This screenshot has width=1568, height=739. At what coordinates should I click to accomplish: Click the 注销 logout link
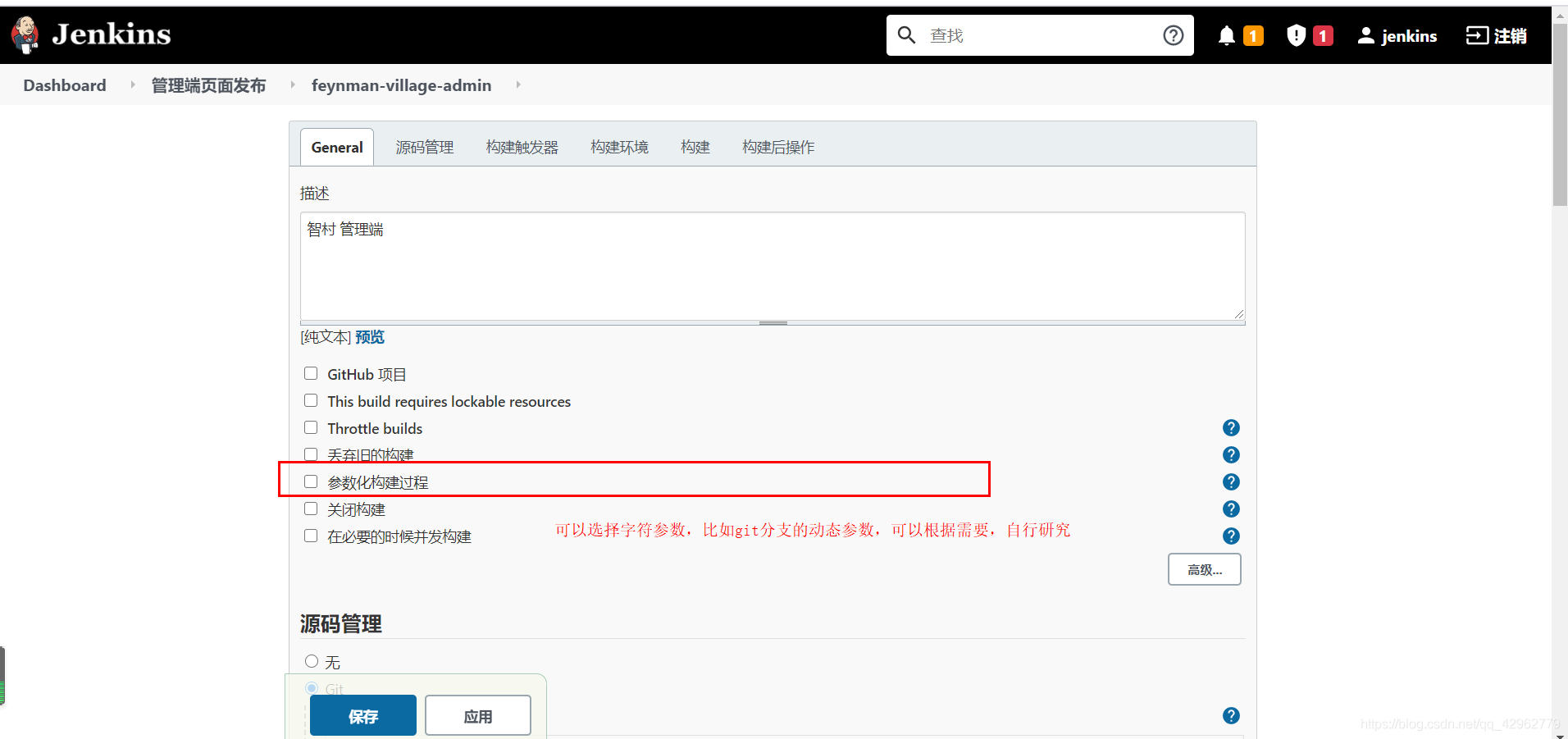coord(1497,35)
